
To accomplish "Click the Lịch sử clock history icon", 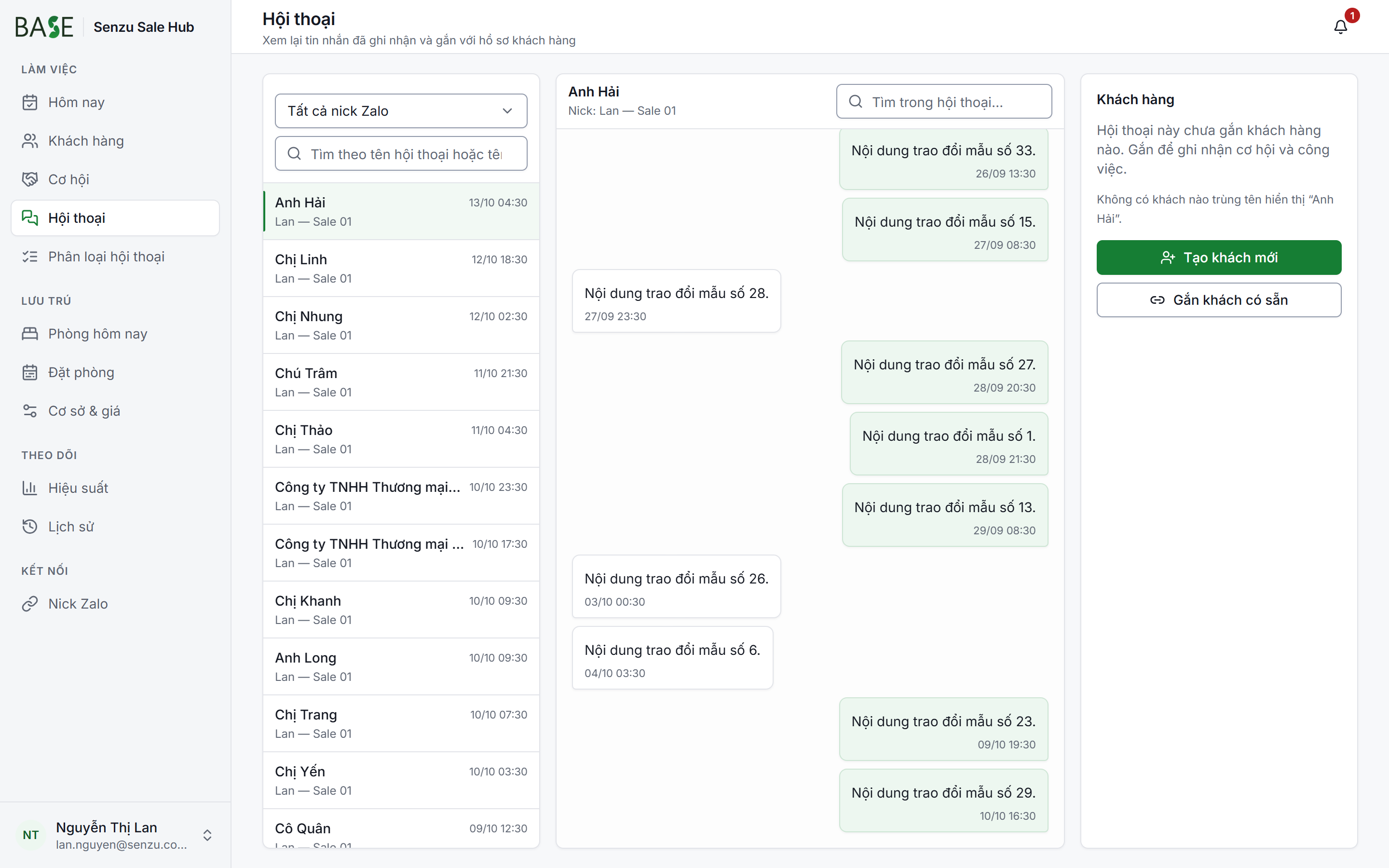I will tap(30, 527).
